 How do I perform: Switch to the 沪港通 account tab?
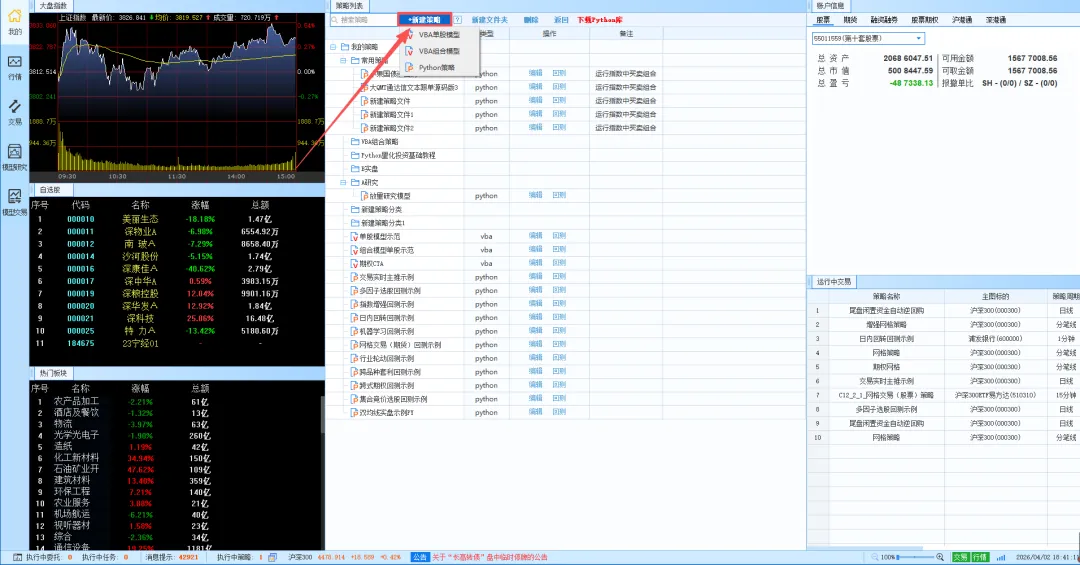click(x=962, y=20)
